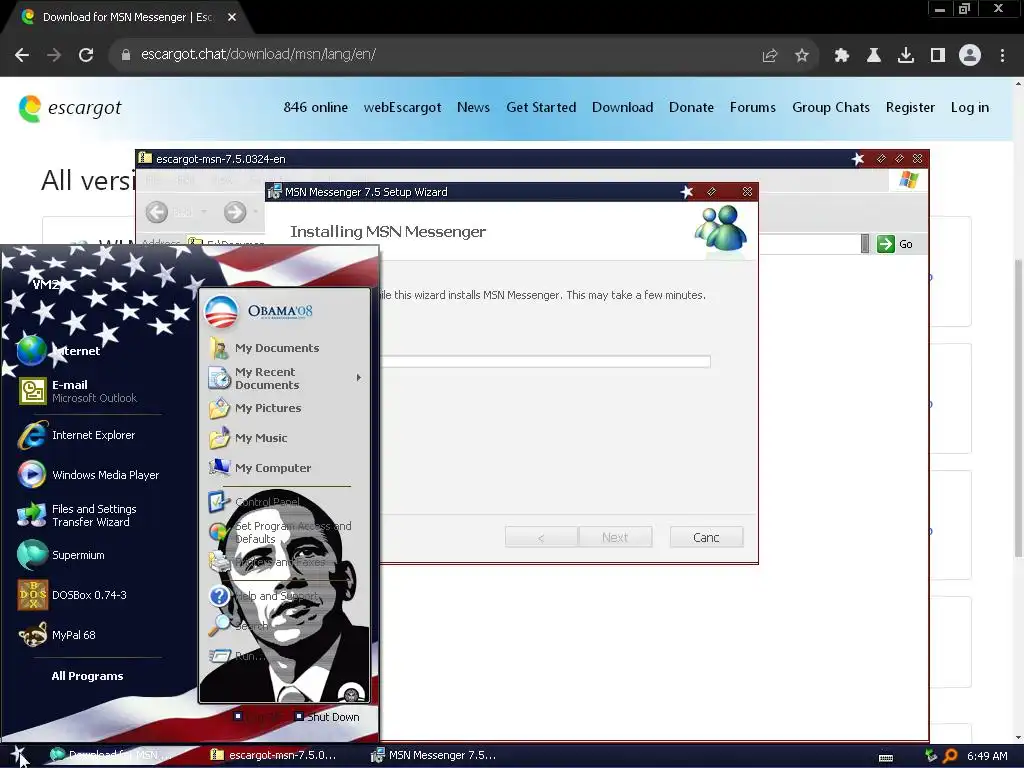Image resolution: width=1024 pixels, height=768 pixels.
Task: Switch to Download for MSN taskbar item
Action: 110,755
